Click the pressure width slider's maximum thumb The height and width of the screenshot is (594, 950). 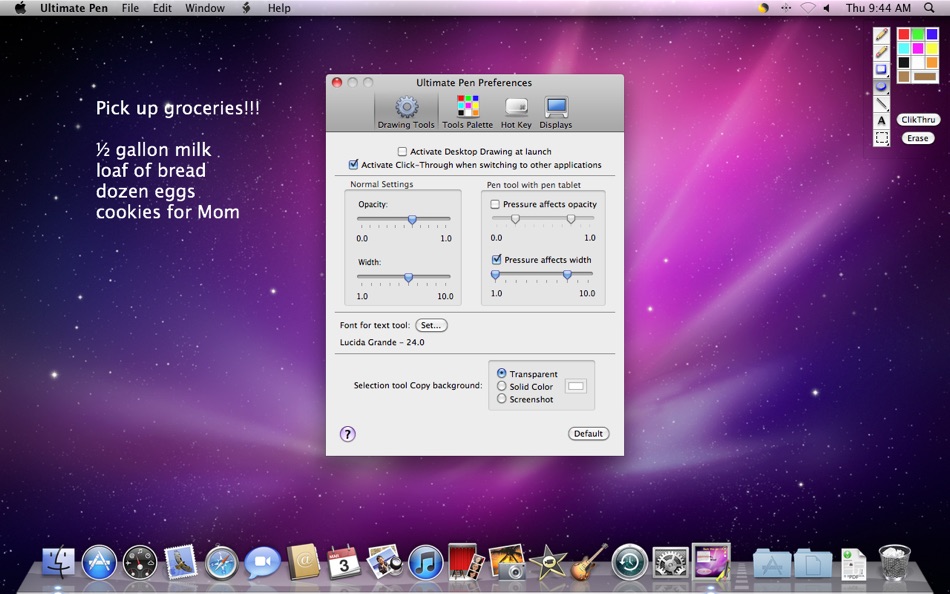[567, 275]
